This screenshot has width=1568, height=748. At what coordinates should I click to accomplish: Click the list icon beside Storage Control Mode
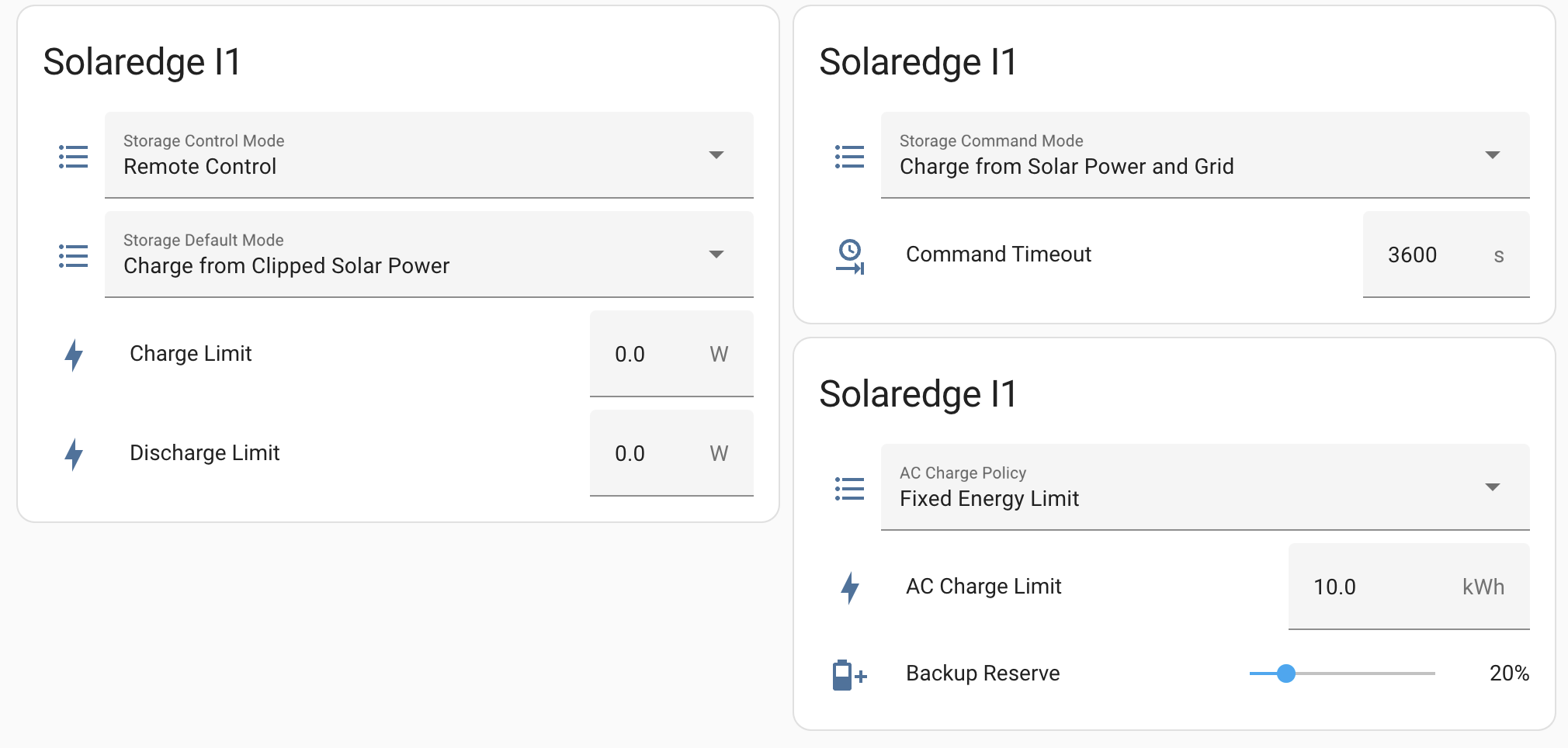(72, 156)
